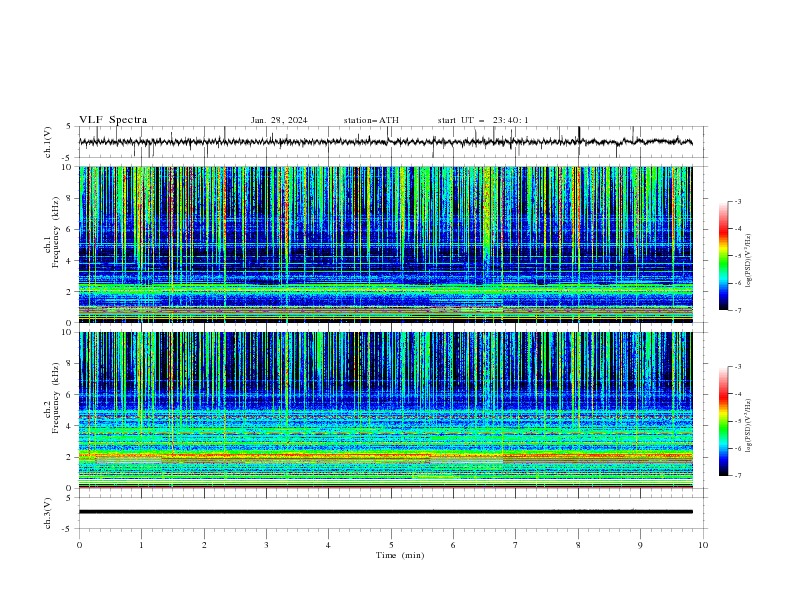Click the "5" tick on ch.1(V) axis
This screenshot has width=792, height=612.
(69, 126)
